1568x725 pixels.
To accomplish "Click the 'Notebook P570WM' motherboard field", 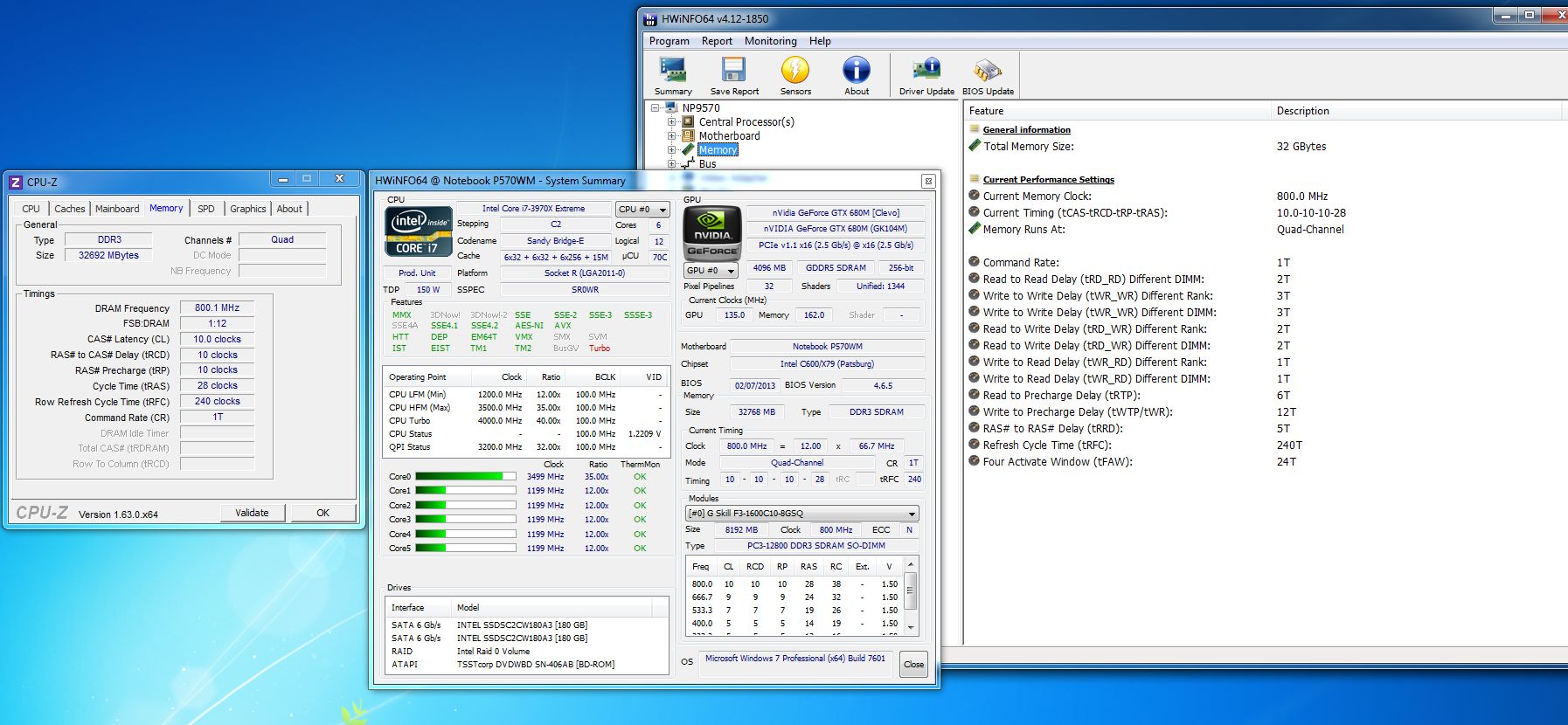I will click(828, 347).
